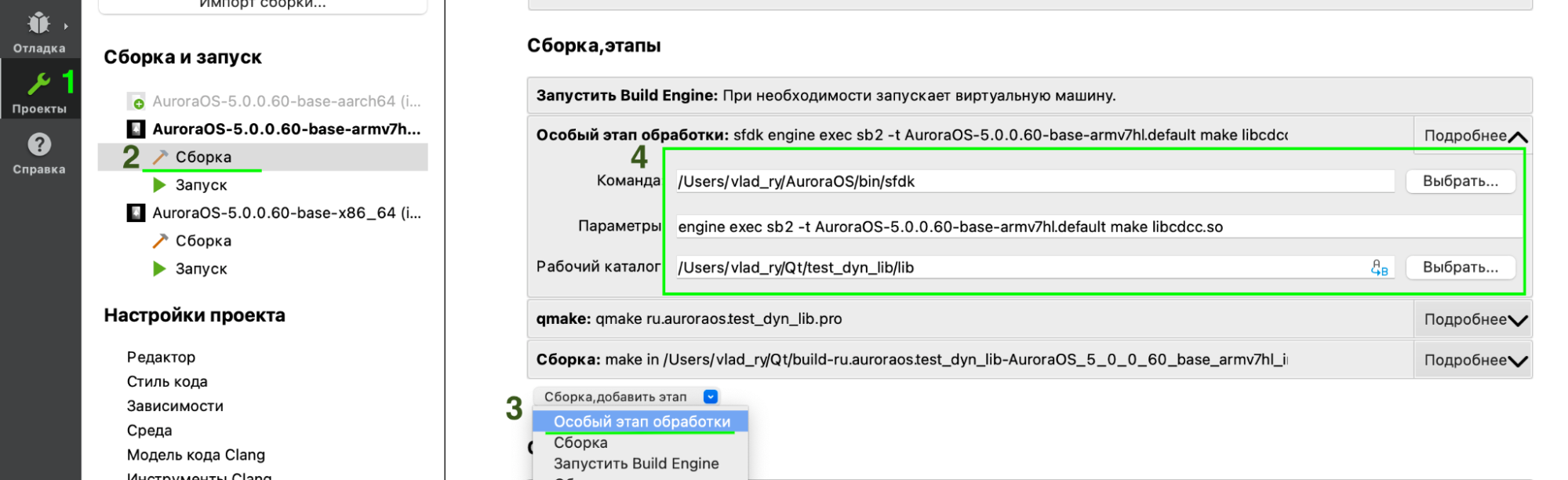The height and width of the screenshot is (480, 1568).
Task: Choose 'Особый этап обработки' from the menu
Action: [641, 422]
